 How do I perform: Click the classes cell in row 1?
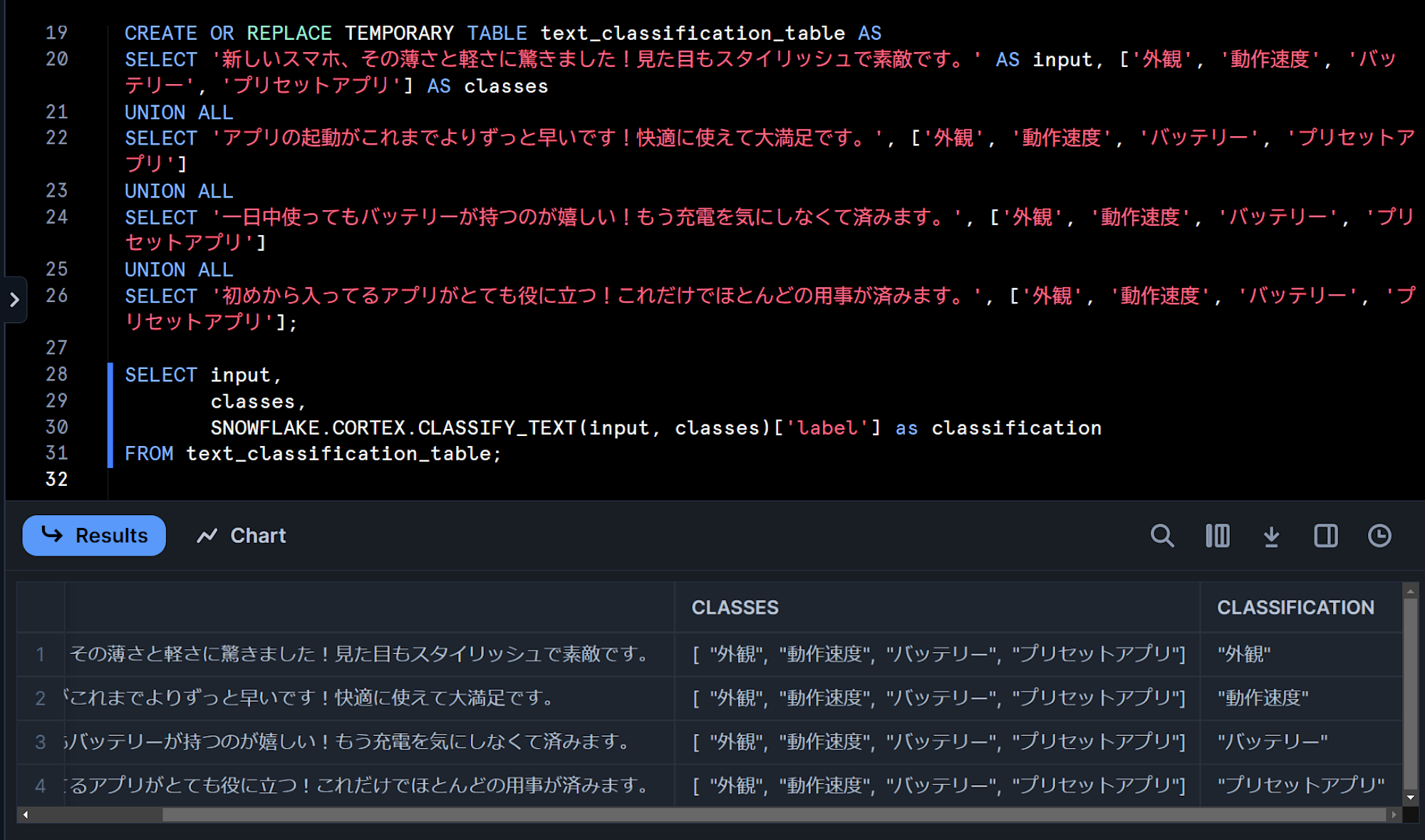pos(937,654)
